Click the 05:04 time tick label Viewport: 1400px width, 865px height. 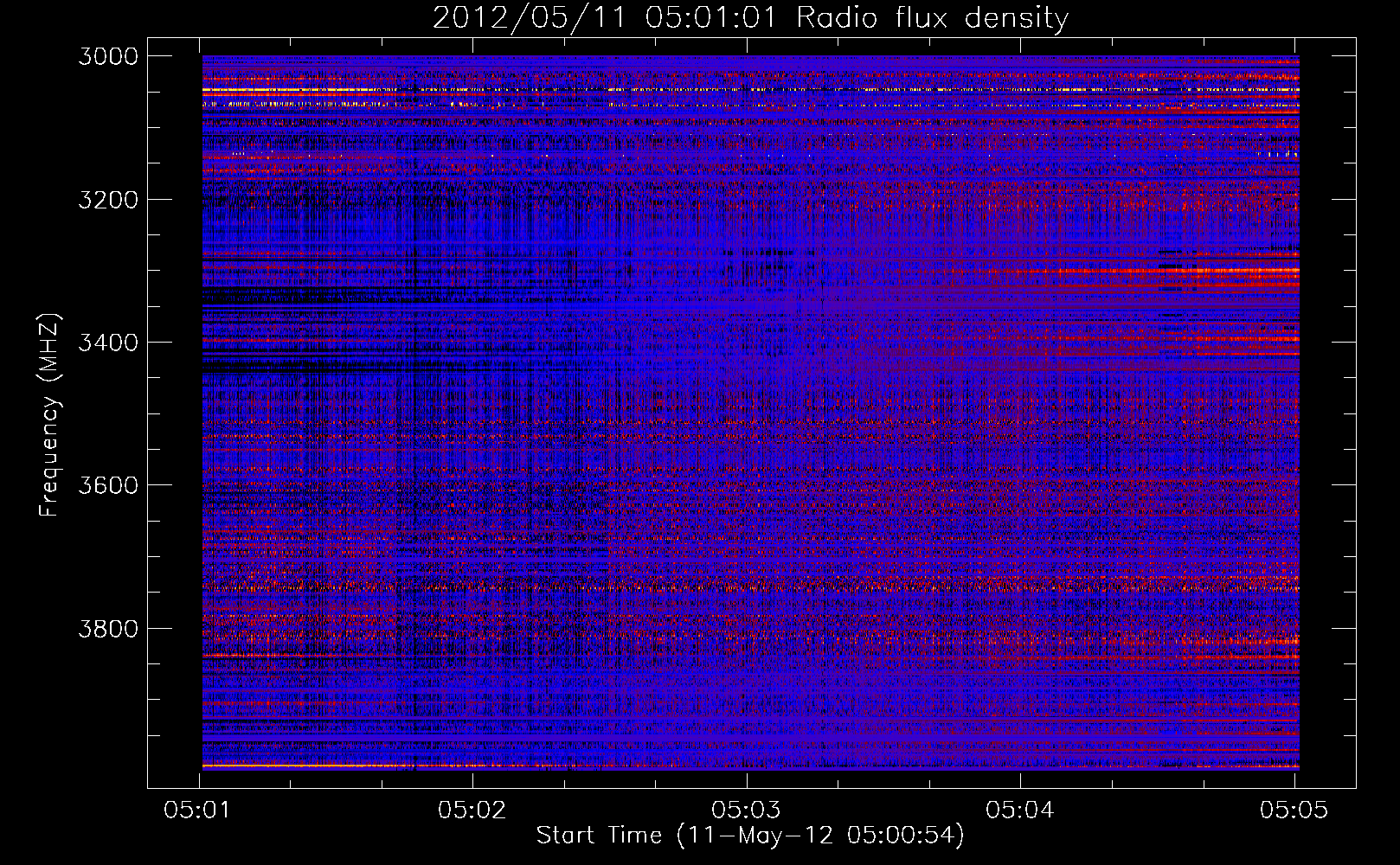pos(1020,810)
